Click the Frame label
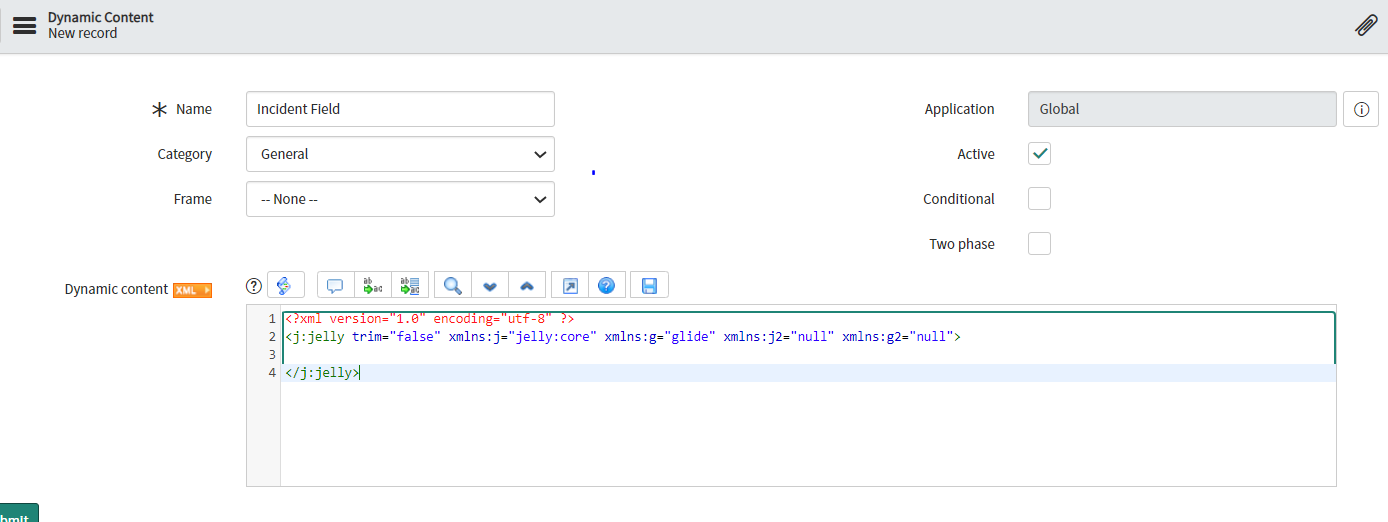 tap(193, 199)
